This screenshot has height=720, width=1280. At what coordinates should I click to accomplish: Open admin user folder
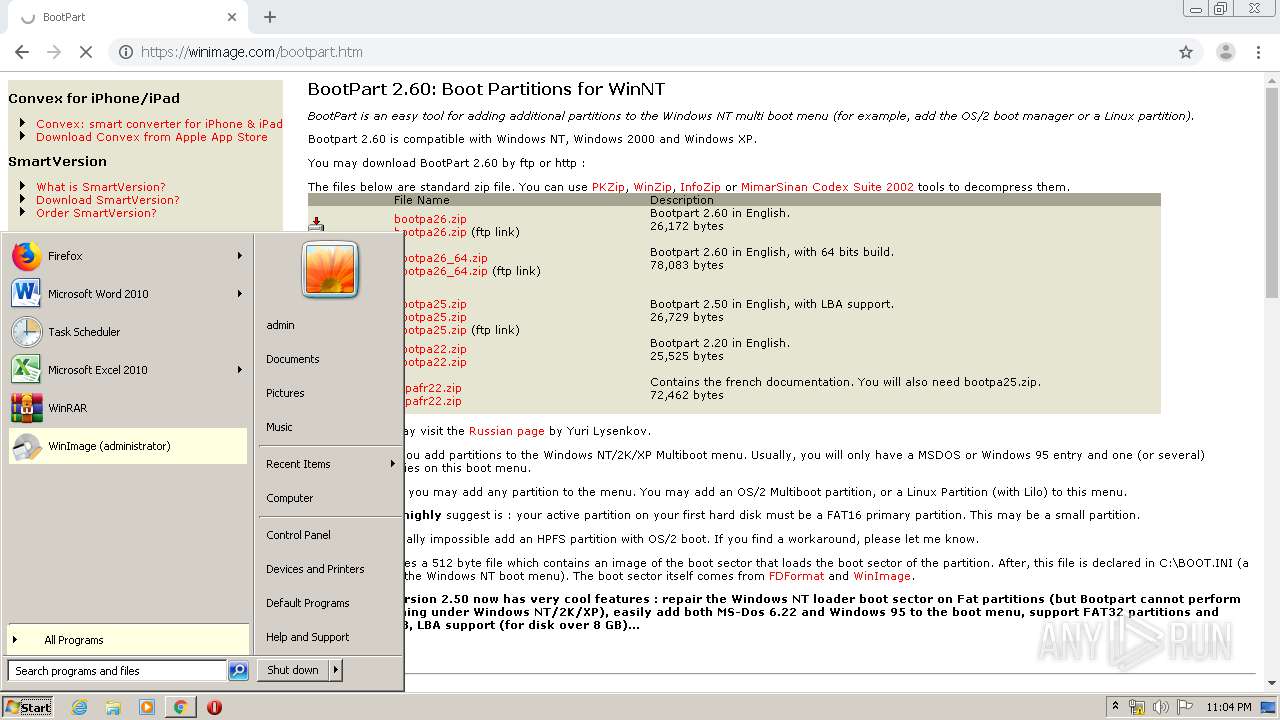point(280,325)
